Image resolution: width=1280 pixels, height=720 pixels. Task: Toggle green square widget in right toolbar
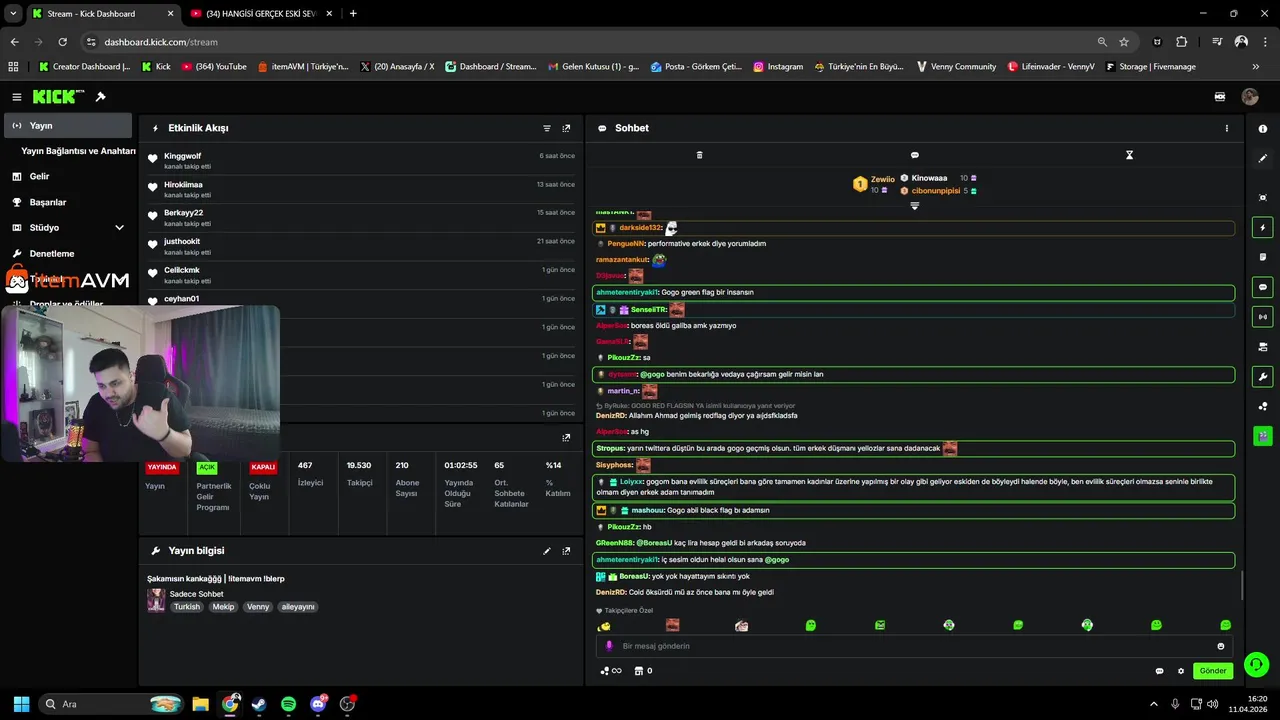(1263, 436)
